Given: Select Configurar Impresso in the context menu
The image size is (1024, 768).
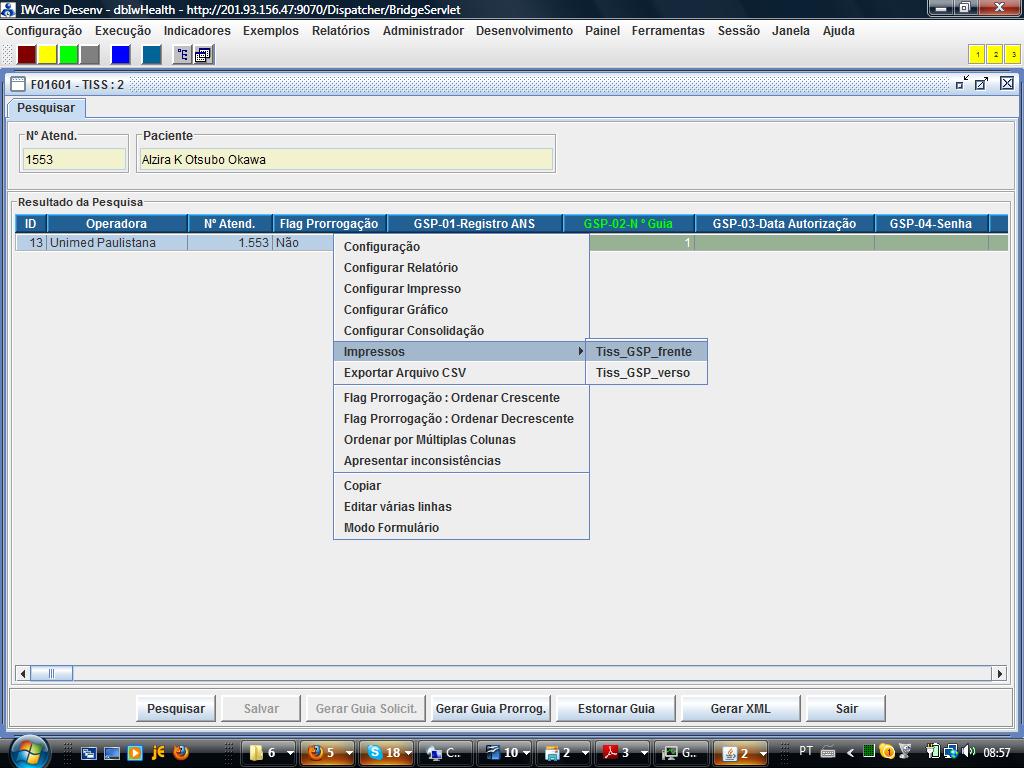Looking at the screenshot, I should 461,289.
